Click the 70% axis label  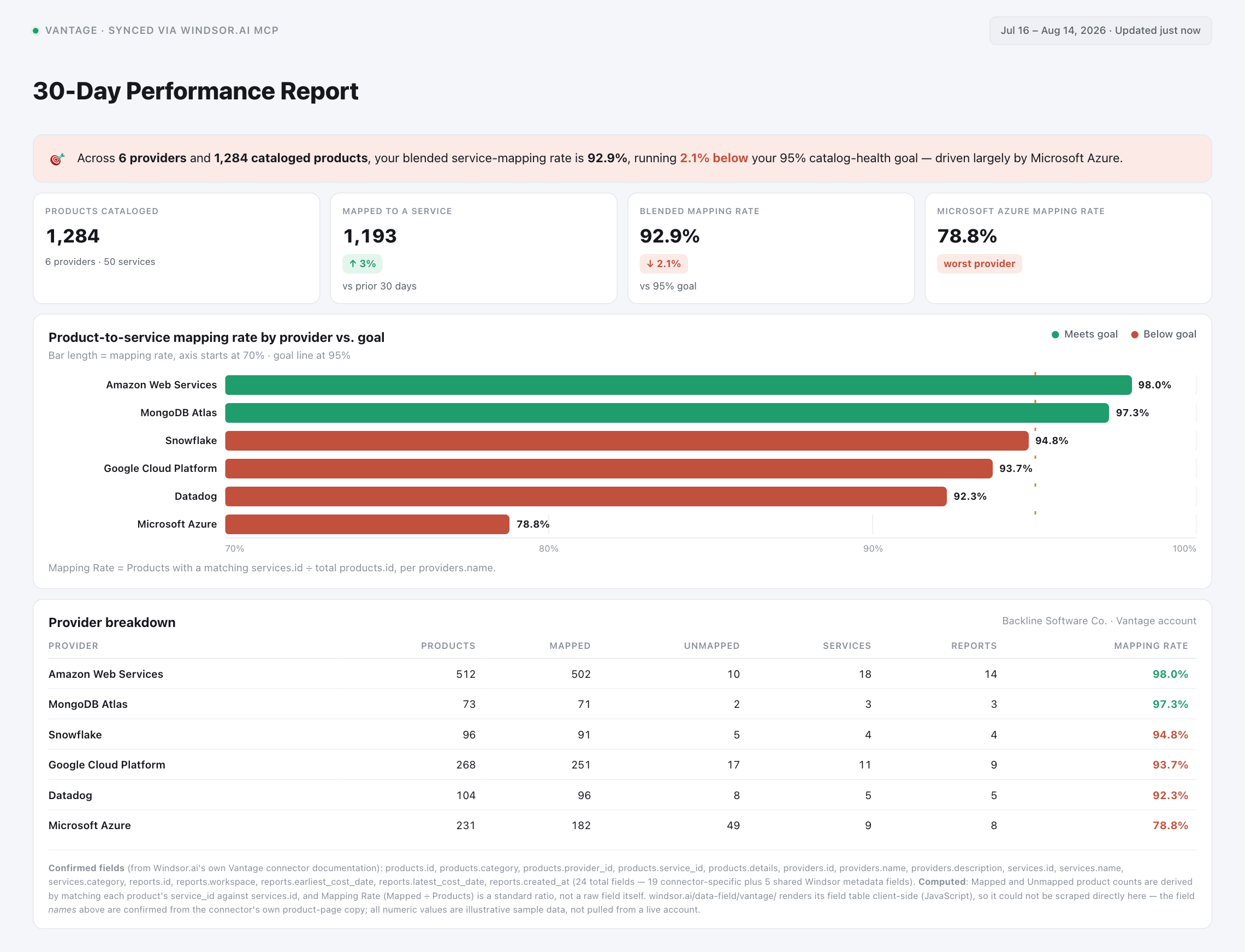coord(234,548)
